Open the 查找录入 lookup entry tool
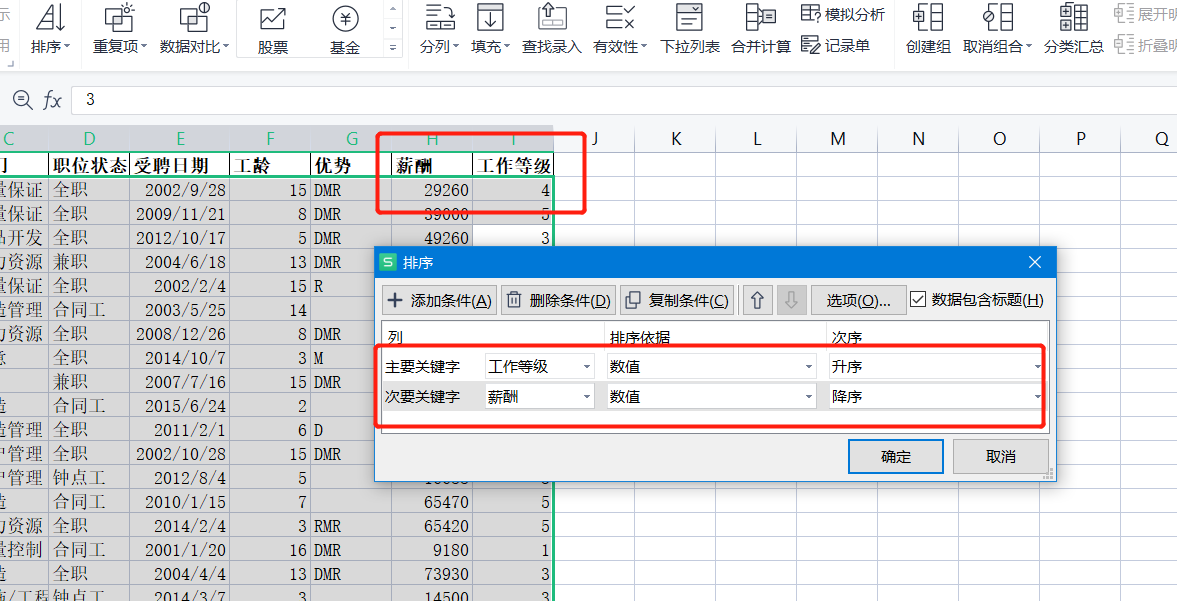This screenshot has width=1177, height=601. [552, 29]
